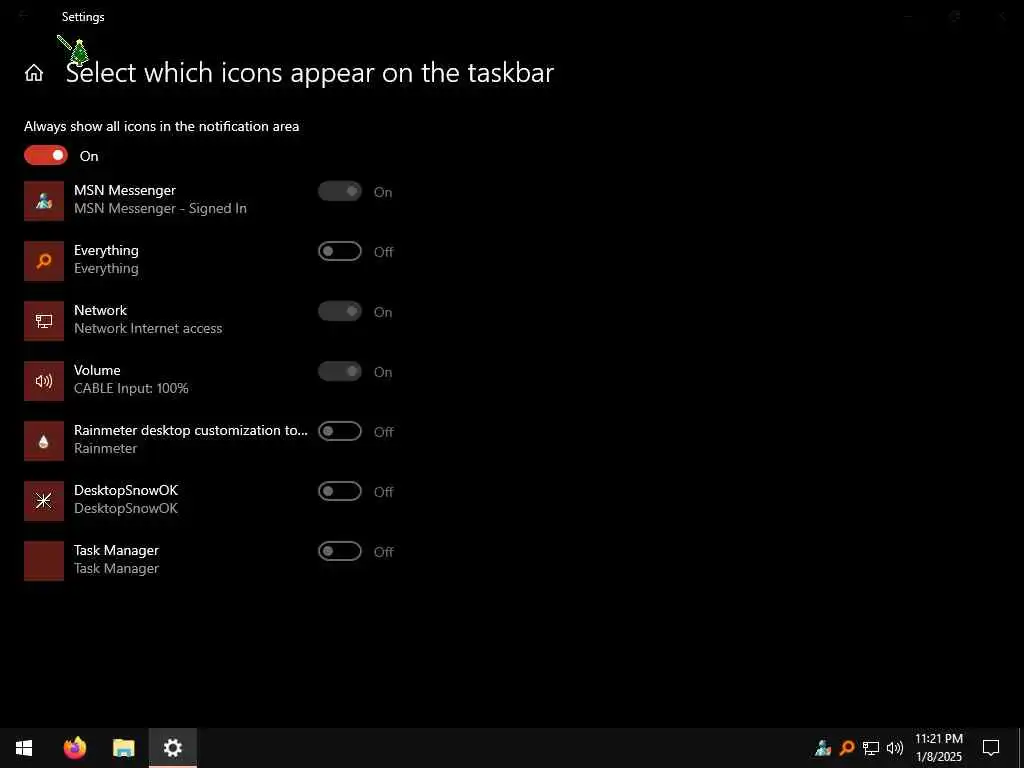Enable the Rainmeter icon toggle

click(340, 432)
